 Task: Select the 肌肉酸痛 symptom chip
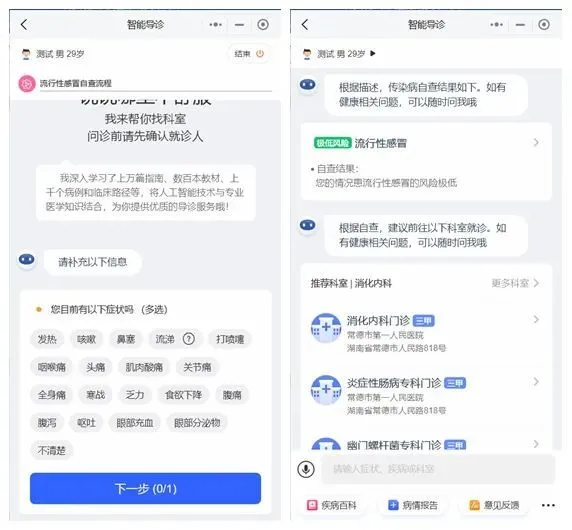[144, 367]
